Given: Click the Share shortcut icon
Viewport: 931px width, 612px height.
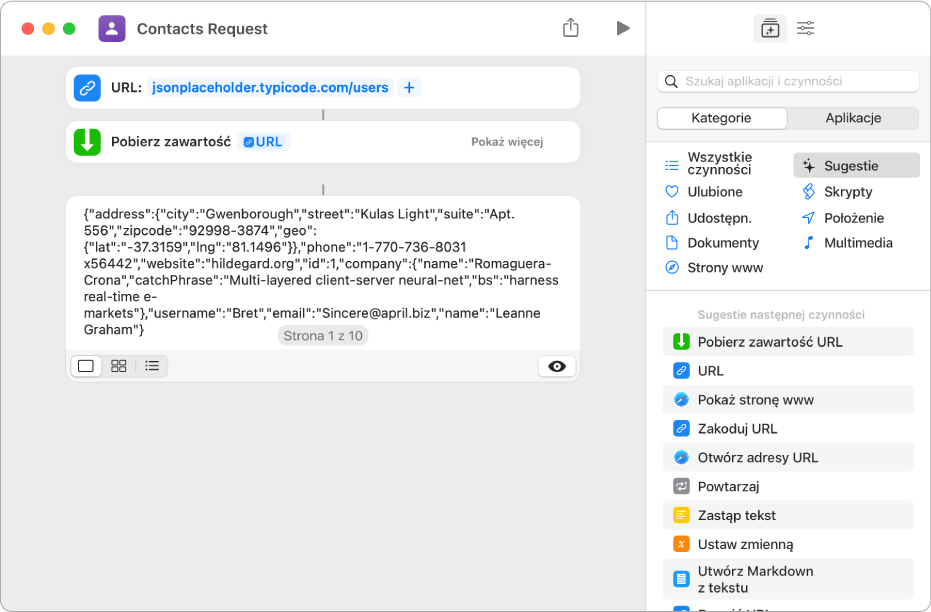Looking at the screenshot, I should click(x=570, y=28).
